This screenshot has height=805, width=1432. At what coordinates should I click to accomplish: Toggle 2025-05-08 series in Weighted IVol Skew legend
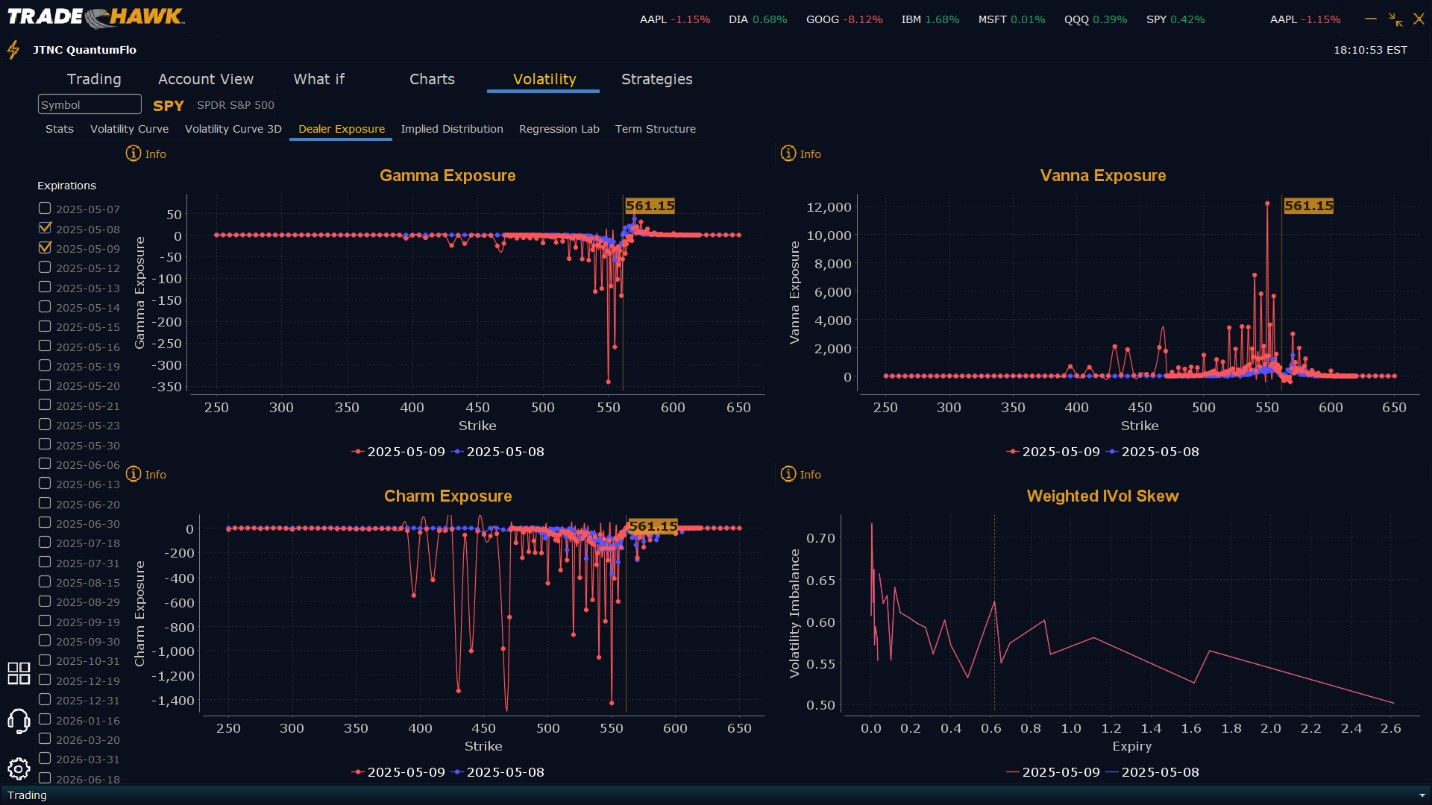coord(1153,771)
